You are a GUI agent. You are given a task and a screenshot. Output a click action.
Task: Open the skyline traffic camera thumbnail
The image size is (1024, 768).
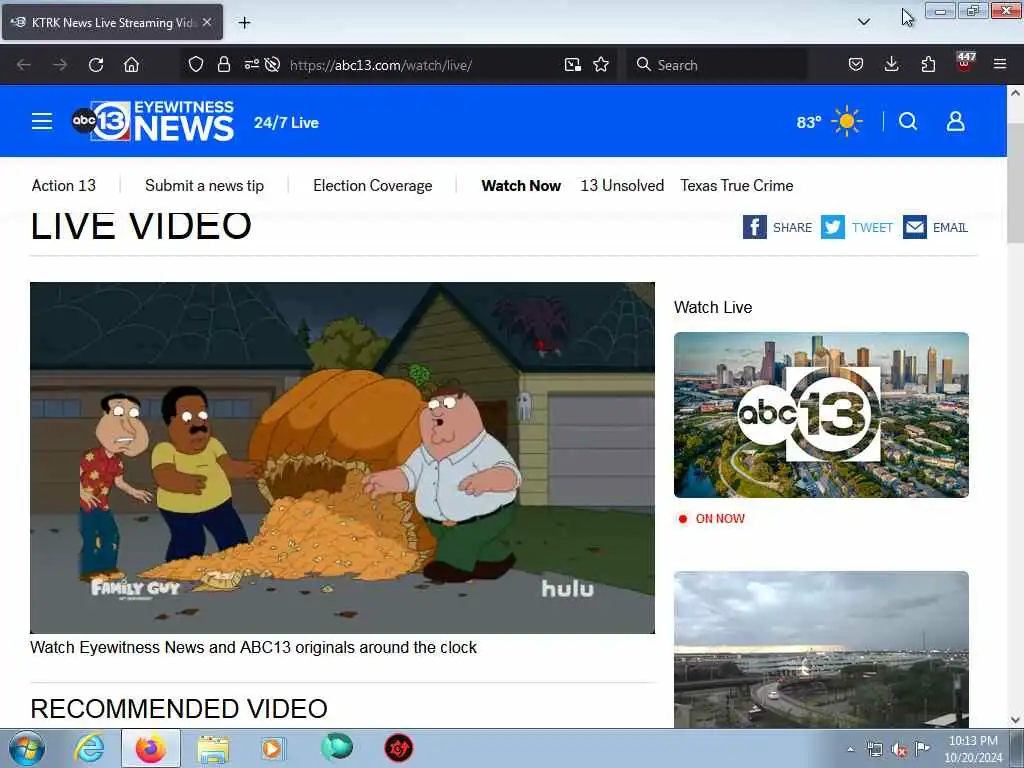point(821,649)
